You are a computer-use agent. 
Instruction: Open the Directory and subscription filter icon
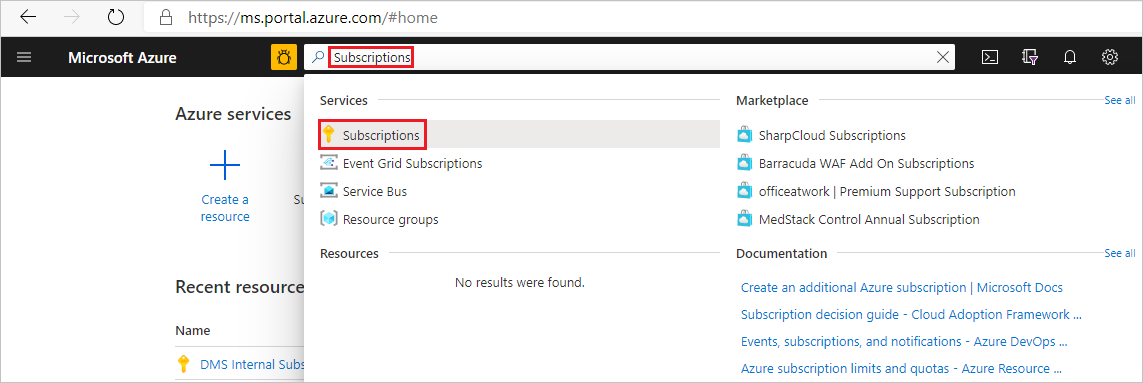click(1030, 58)
